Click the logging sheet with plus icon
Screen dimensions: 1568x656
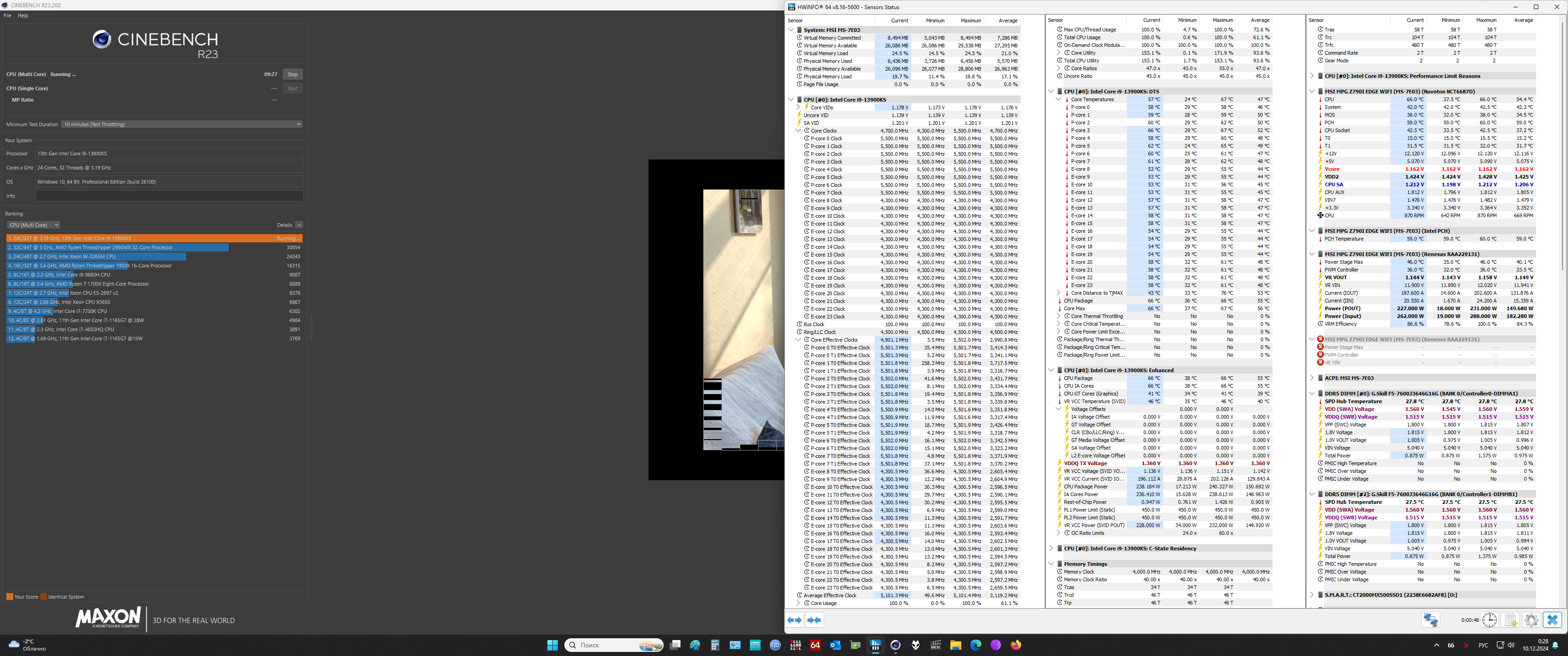coord(1510,620)
